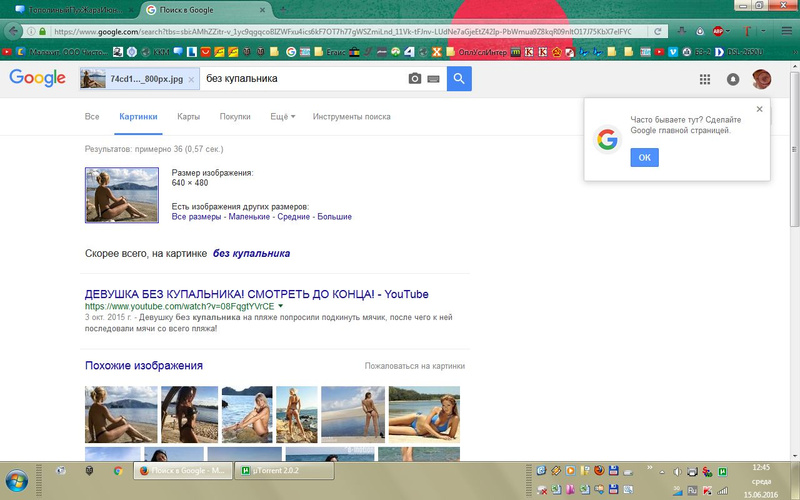Expand the arrow next to the YouTube URL

click(x=281, y=306)
